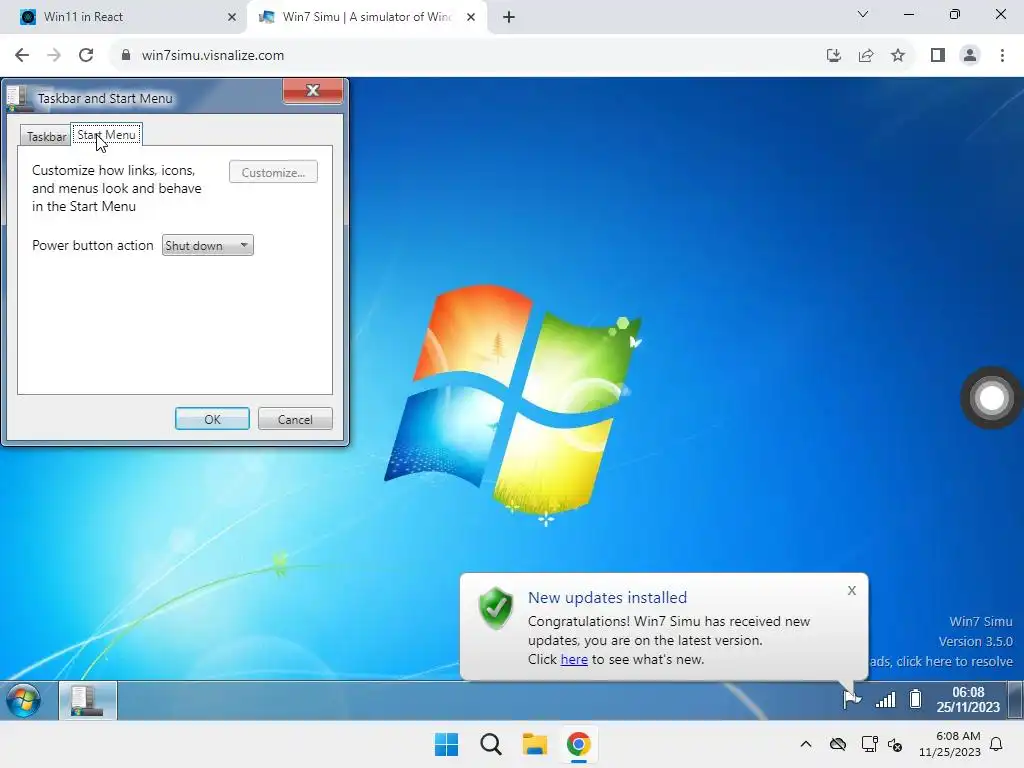The height and width of the screenshot is (768, 1024).
Task: Open Windows 11 clock 6:08 AM
Action: (x=950, y=744)
